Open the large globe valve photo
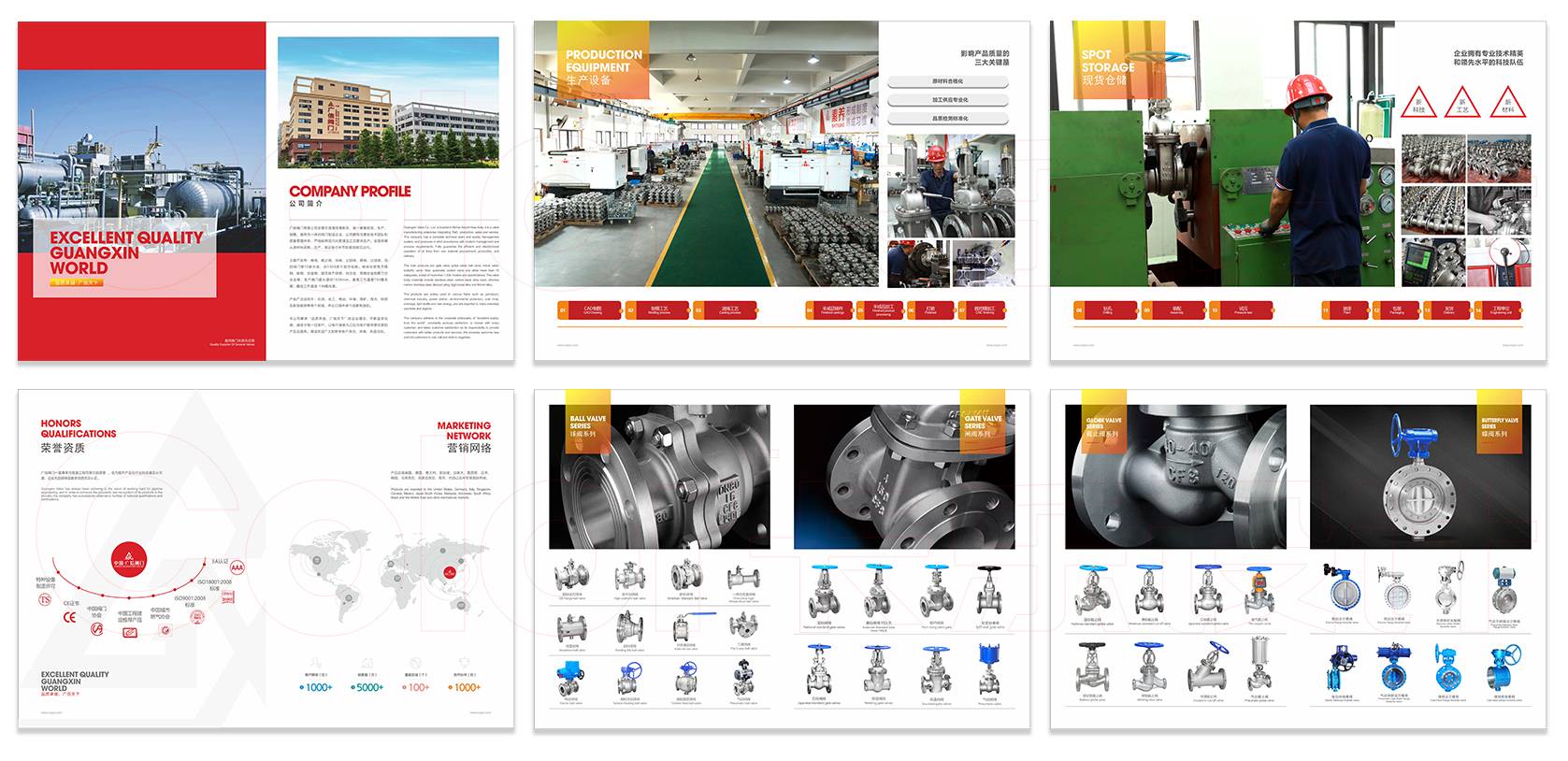 point(1175,477)
